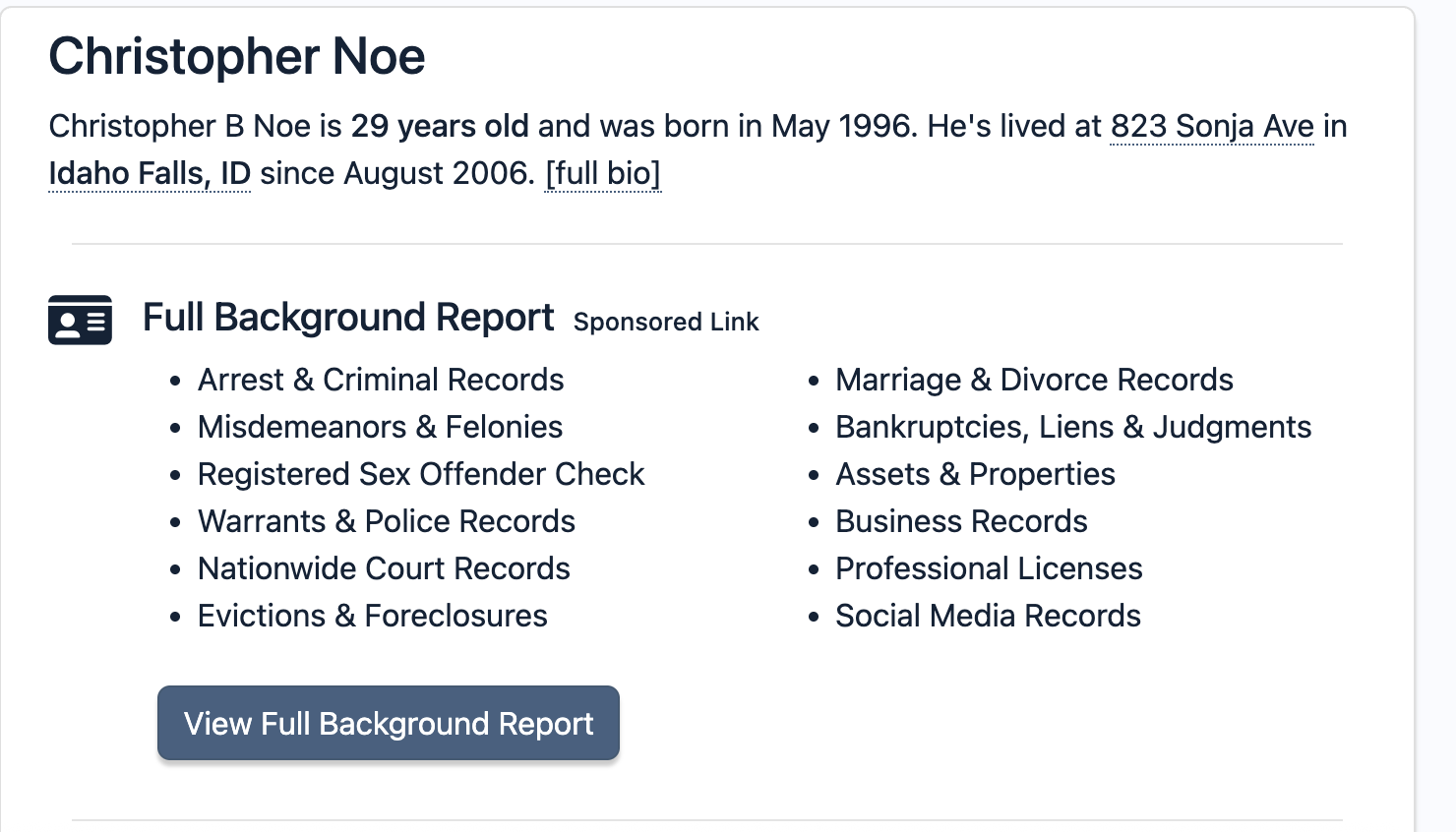Select Misdemeanors & Felonies item
Screen dimensions: 1456x832
pos(380,428)
